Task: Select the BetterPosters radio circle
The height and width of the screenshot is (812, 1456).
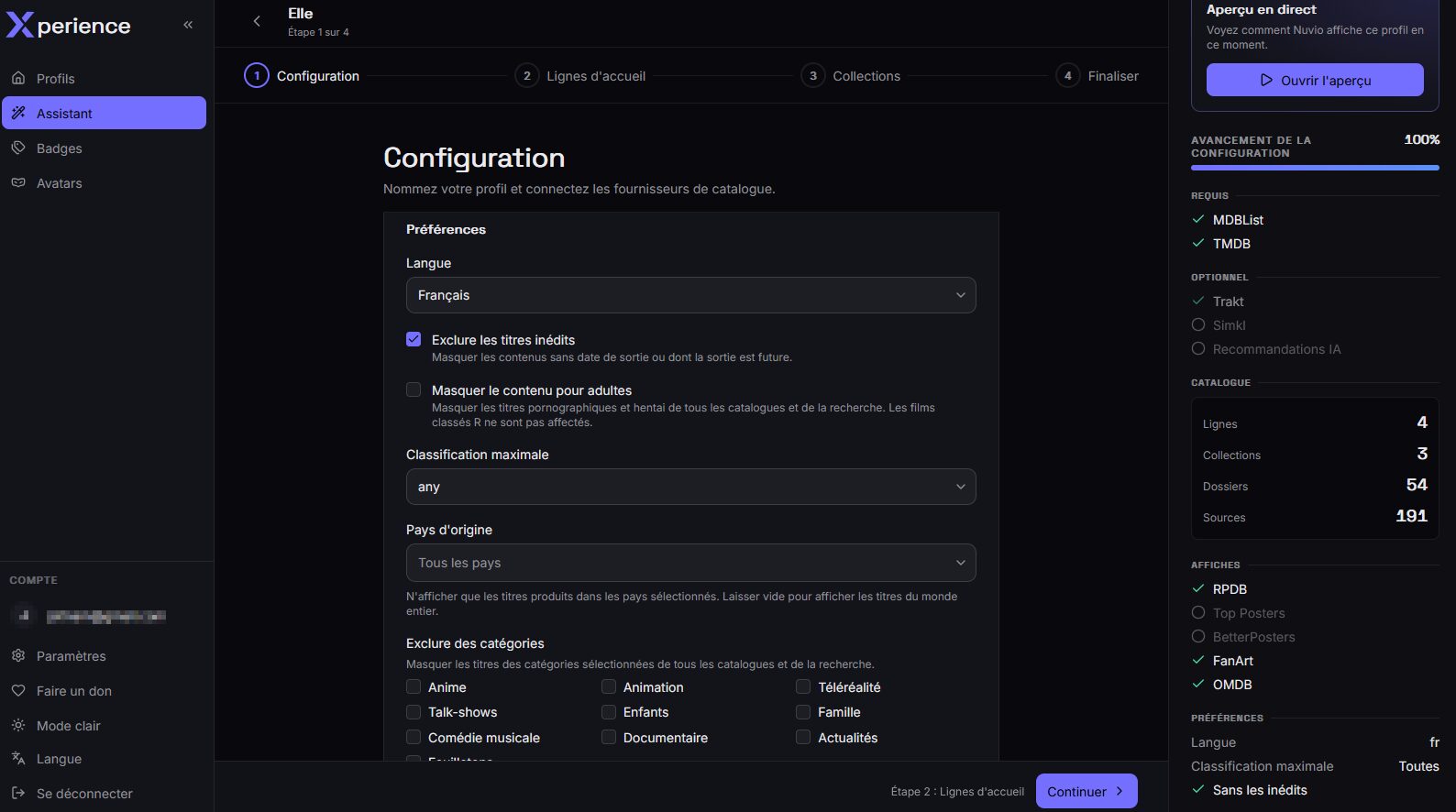Action: coord(1198,636)
